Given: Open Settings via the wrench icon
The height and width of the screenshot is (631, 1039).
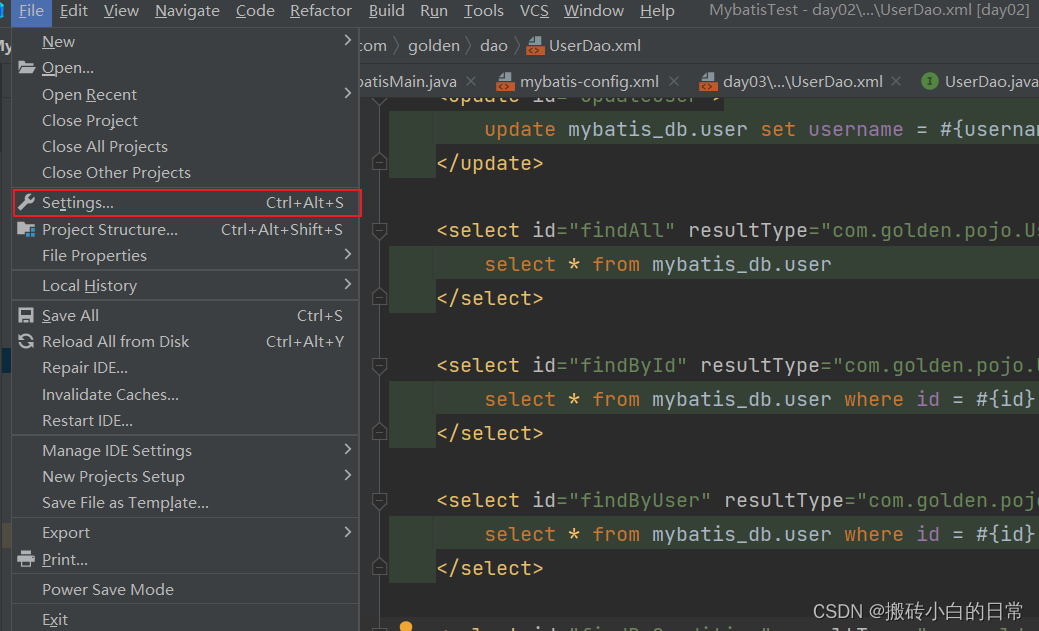Looking at the screenshot, I should click(x=27, y=202).
